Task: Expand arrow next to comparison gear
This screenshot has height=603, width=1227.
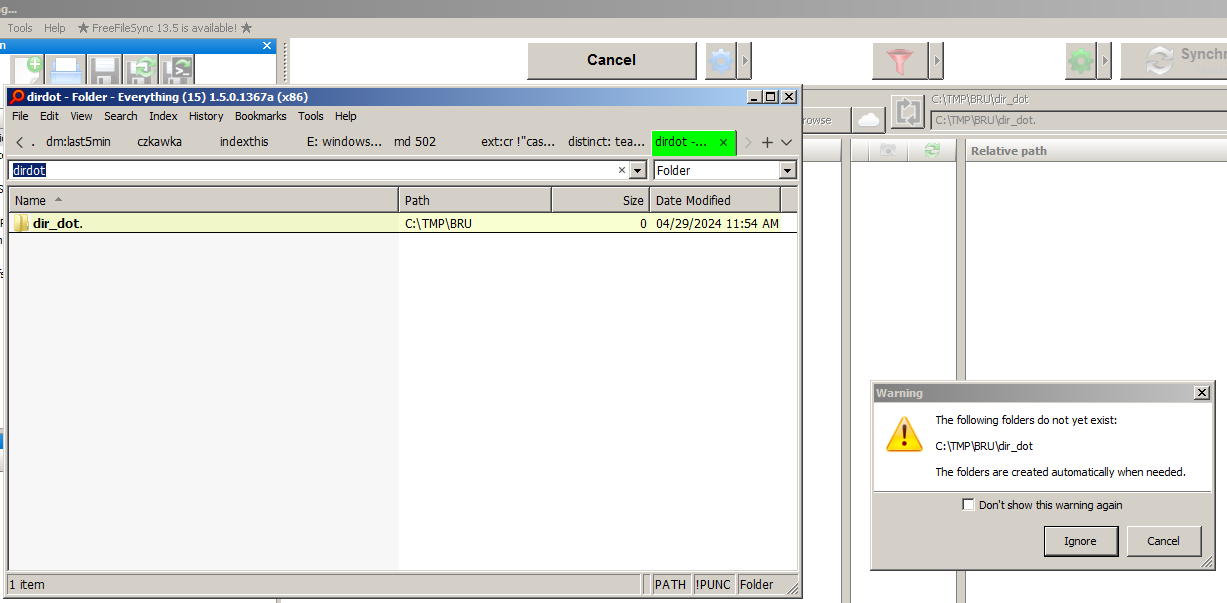Action: [745, 61]
